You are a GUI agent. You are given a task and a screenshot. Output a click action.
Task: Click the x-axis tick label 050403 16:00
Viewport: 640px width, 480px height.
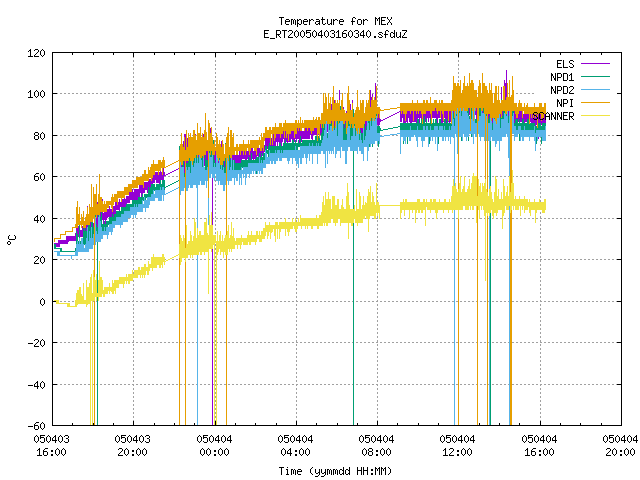[x=51, y=446]
